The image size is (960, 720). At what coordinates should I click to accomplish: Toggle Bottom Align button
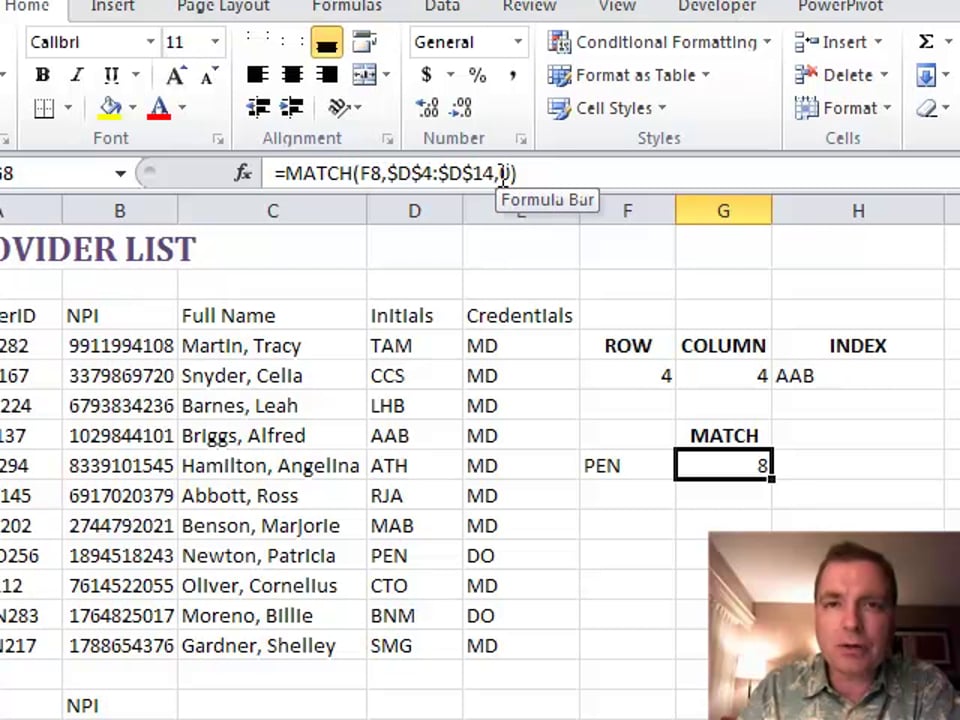326,42
